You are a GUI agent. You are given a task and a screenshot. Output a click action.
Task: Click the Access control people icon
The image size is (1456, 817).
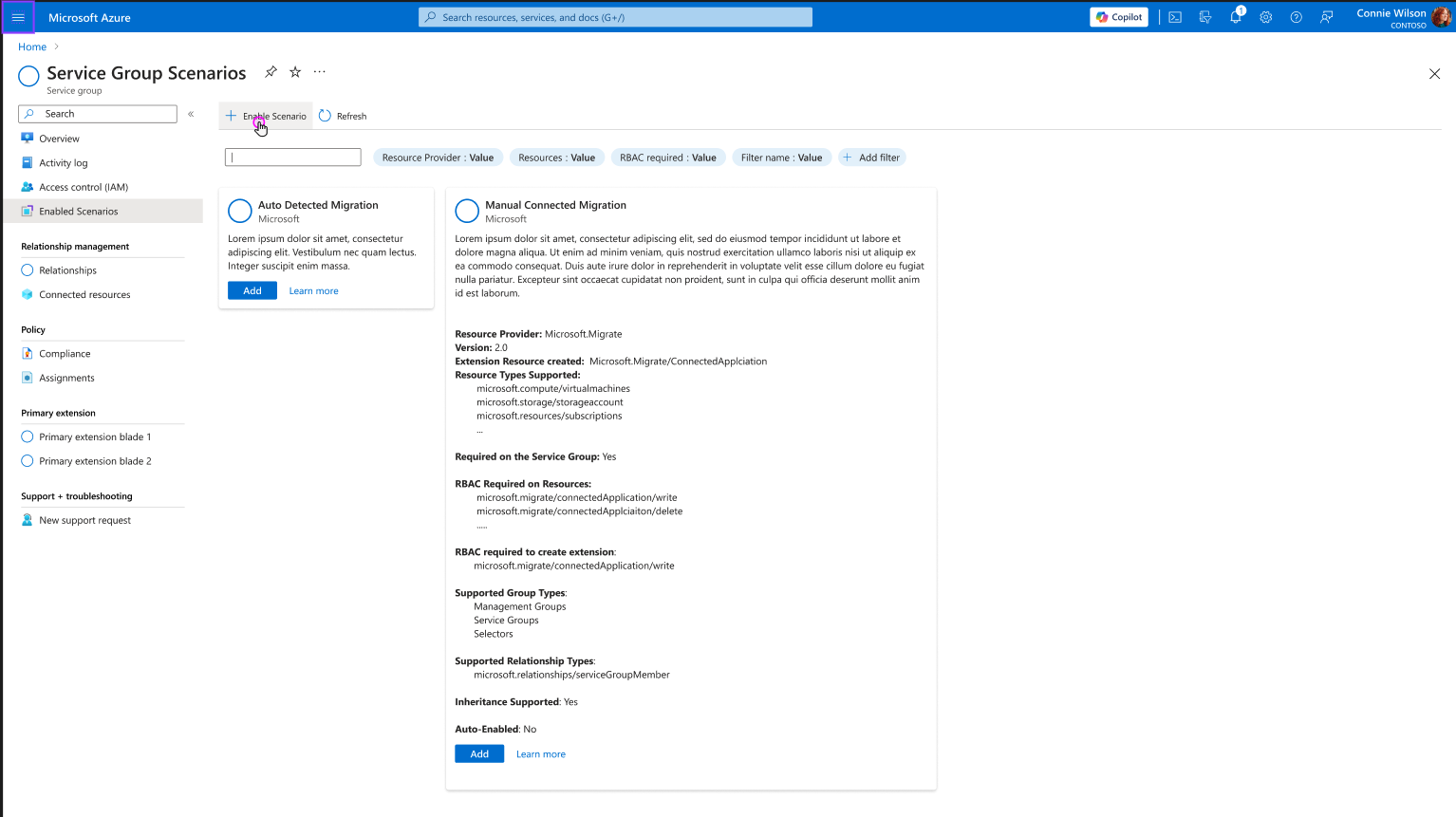click(28, 187)
